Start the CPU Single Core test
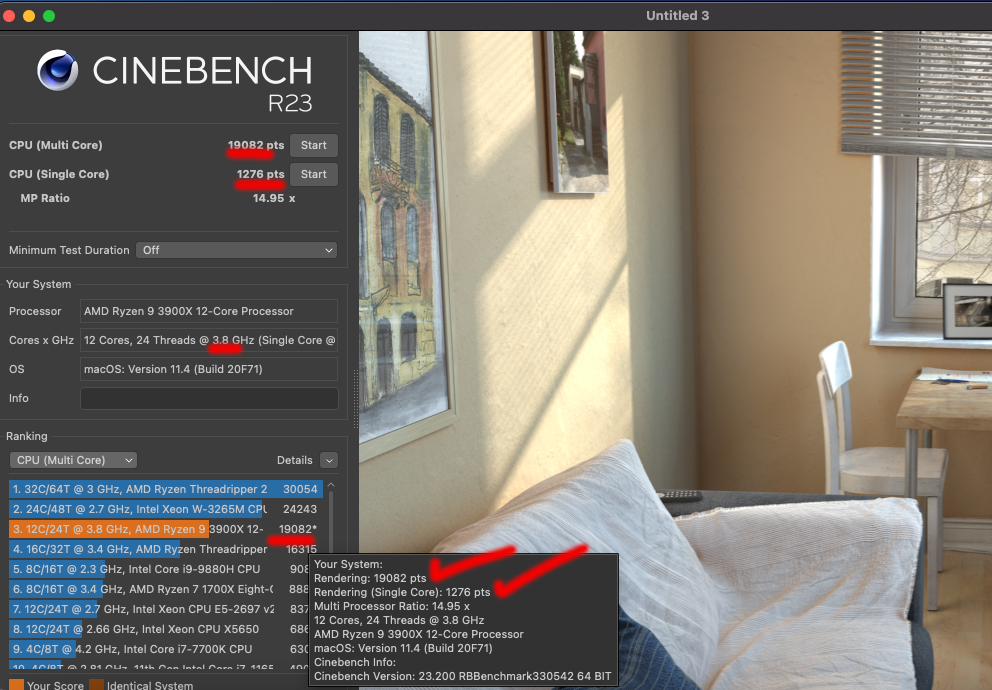Image resolution: width=992 pixels, height=690 pixels. [x=313, y=175]
